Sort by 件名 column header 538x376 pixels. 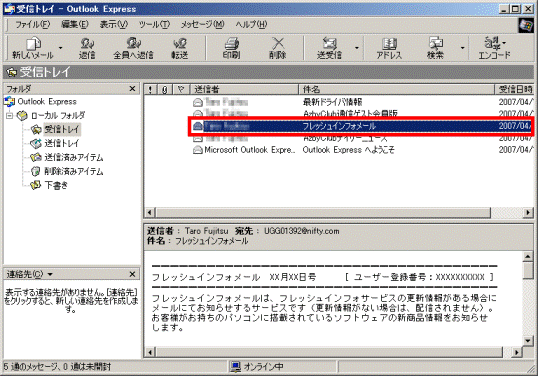tap(396, 90)
